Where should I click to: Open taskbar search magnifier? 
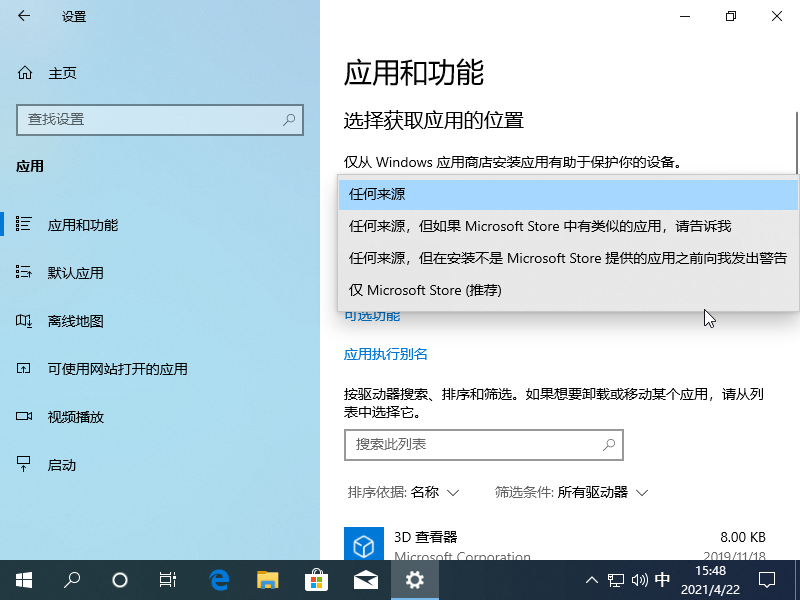72,580
